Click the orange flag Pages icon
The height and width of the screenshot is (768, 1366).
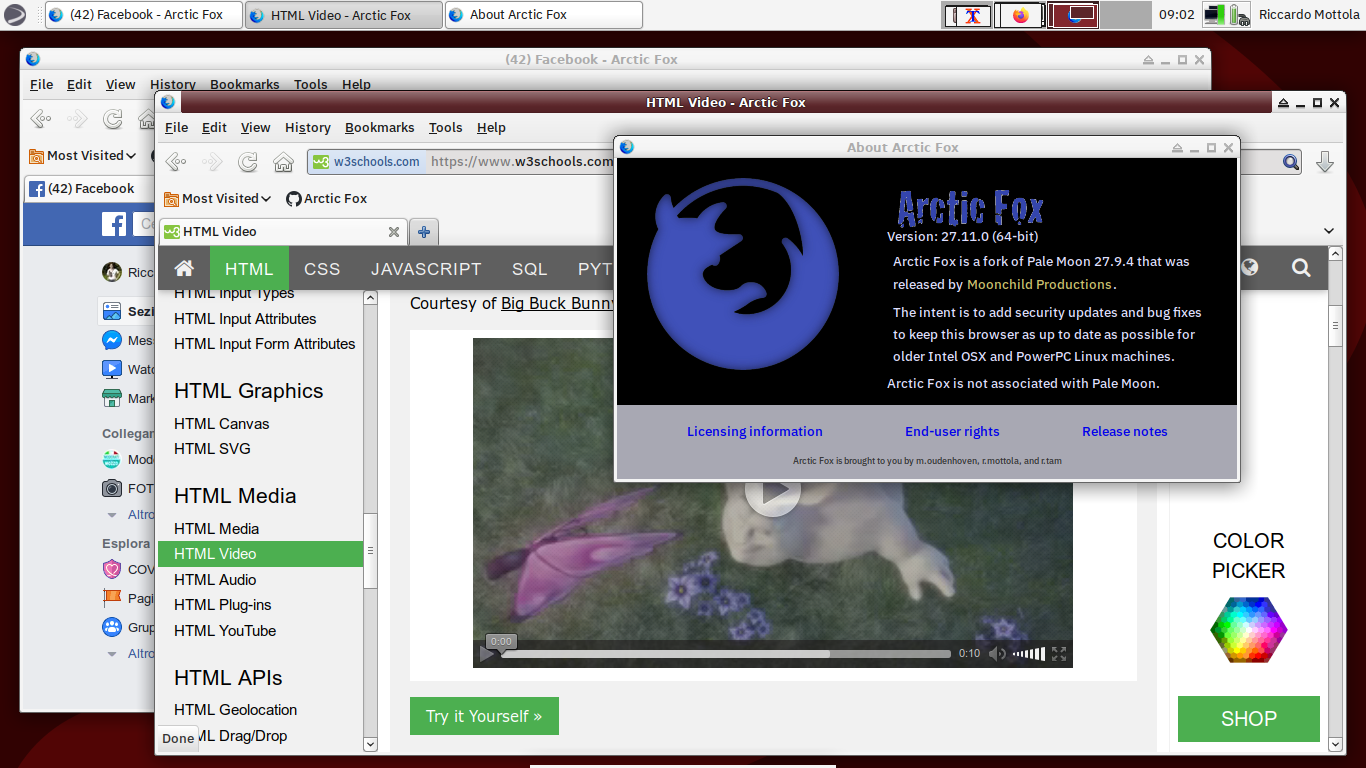coord(113,598)
